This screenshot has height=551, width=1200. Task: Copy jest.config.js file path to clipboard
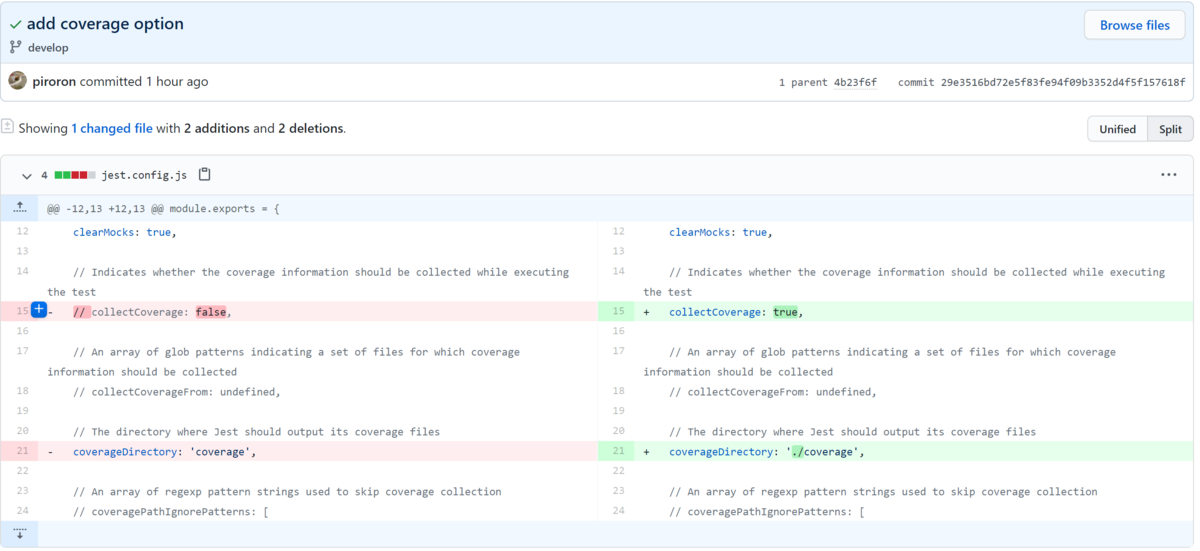click(x=205, y=175)
